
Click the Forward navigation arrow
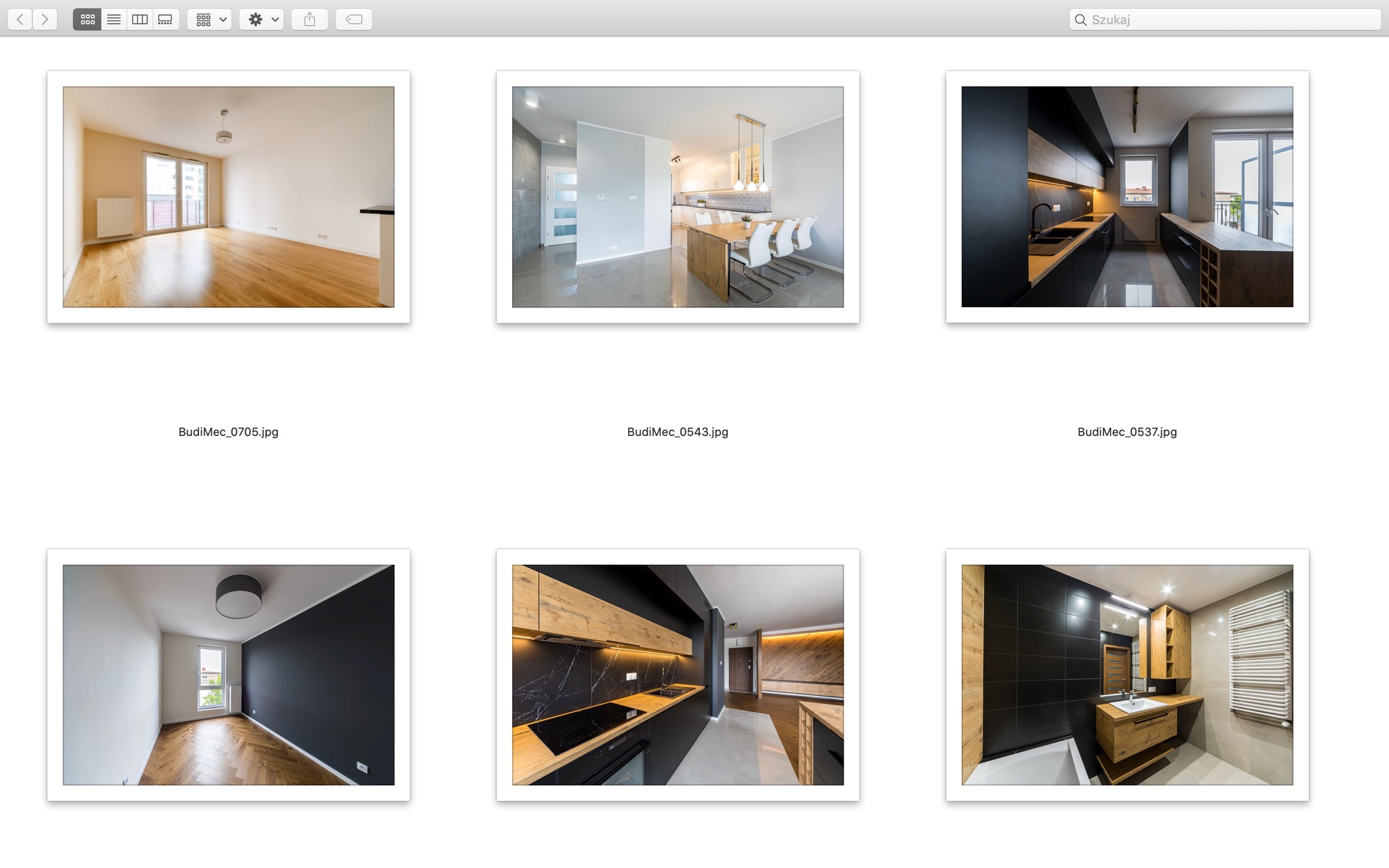[45, 20]
